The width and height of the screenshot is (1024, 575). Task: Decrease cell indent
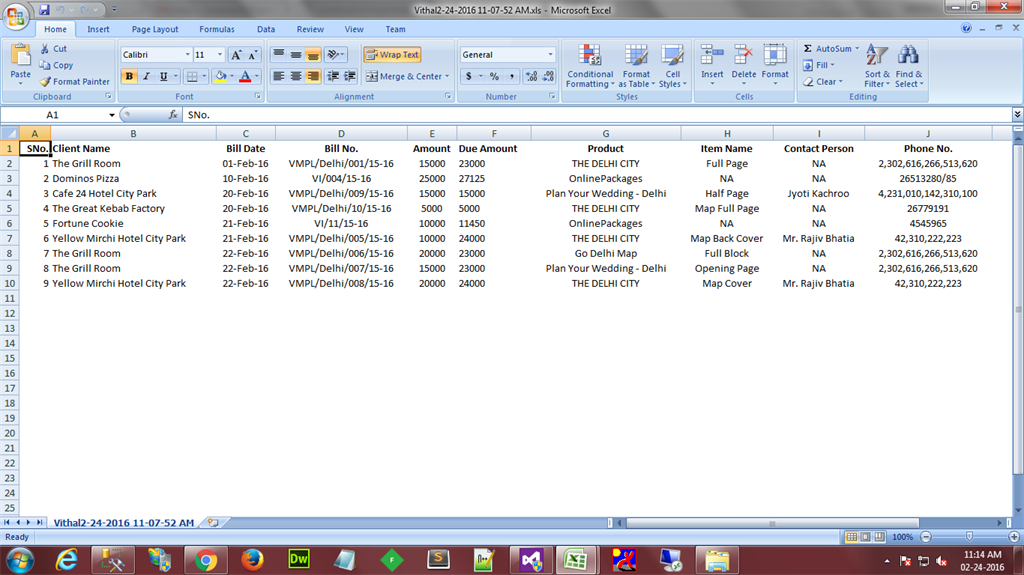(333, 76)
